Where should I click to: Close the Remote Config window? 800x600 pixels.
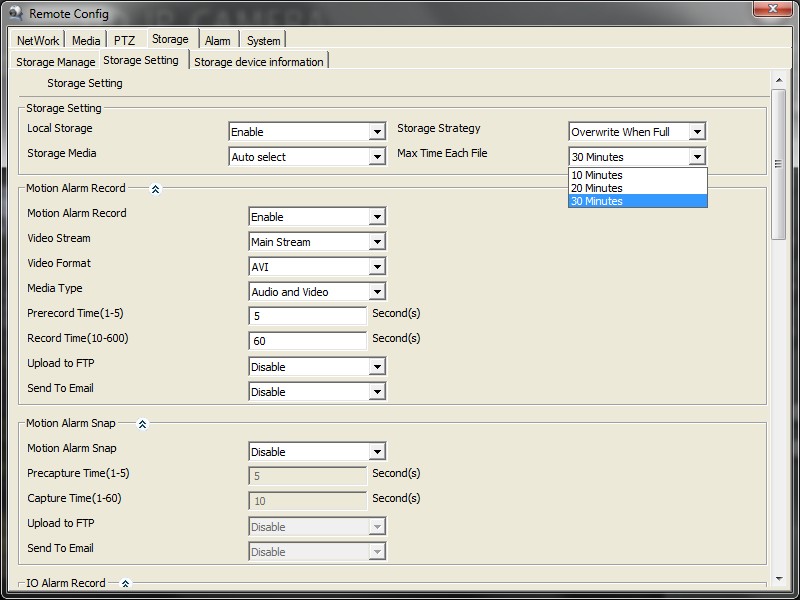click(773, 9)
